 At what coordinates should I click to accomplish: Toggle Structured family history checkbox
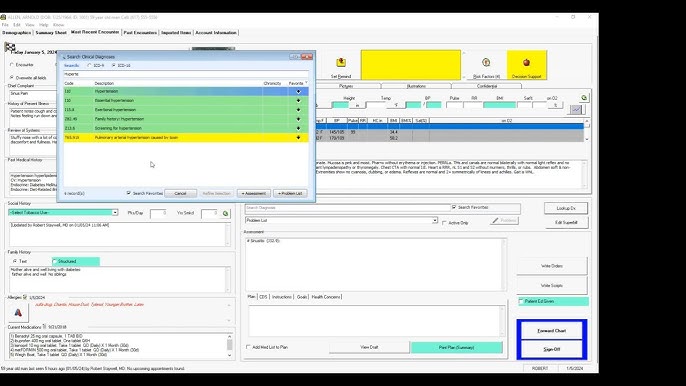[x=55, y=261]
